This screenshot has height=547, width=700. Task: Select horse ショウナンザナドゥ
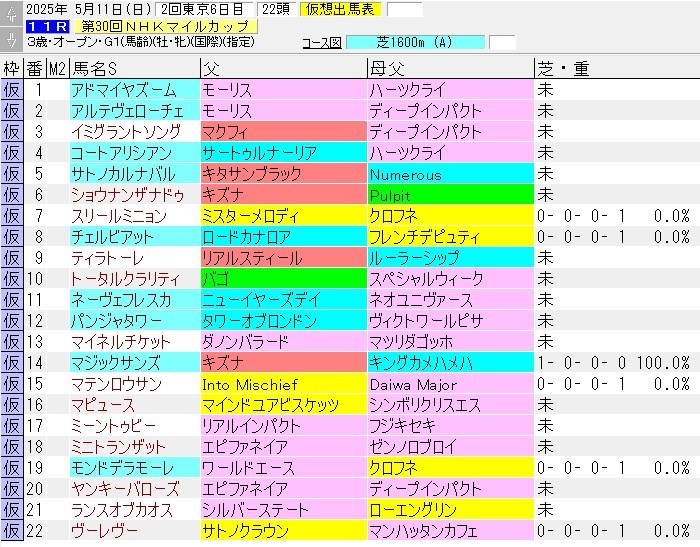coord(135,195)
